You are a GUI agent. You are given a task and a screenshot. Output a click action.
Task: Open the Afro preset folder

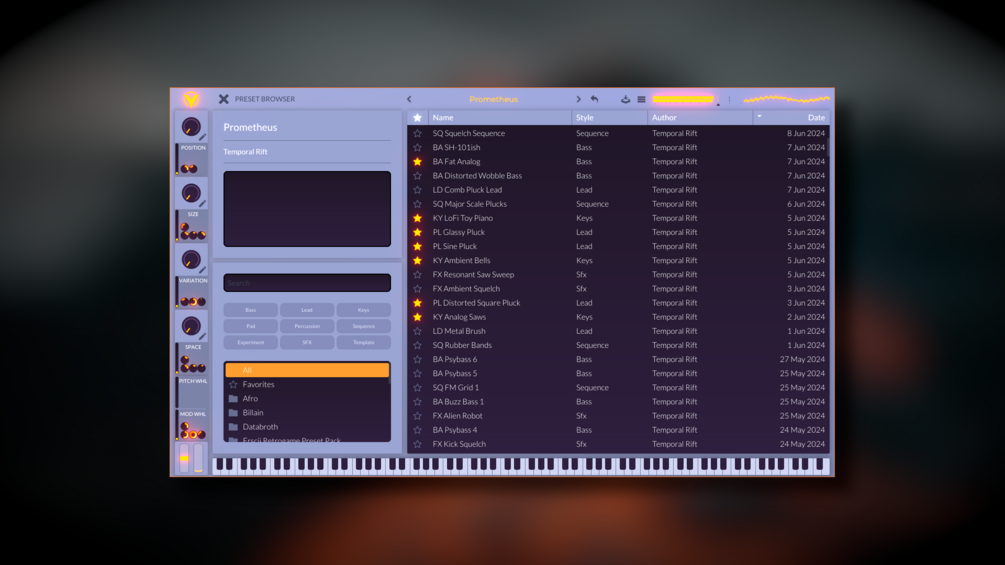point(307,398)
